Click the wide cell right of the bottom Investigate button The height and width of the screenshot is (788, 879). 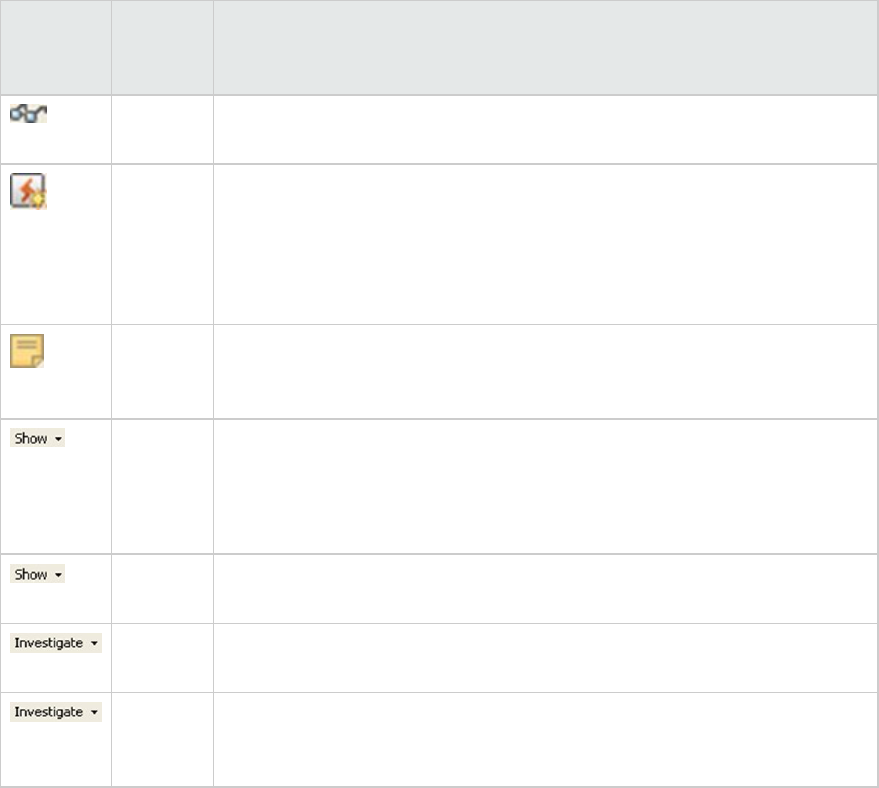[545, 739]
